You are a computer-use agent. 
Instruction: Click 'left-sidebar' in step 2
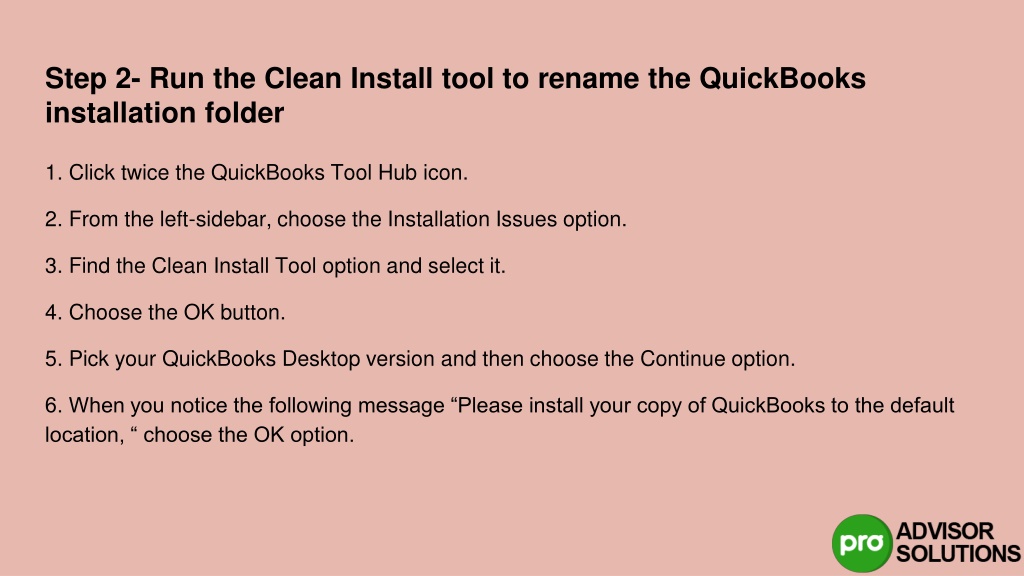click(x=215, y=219)
